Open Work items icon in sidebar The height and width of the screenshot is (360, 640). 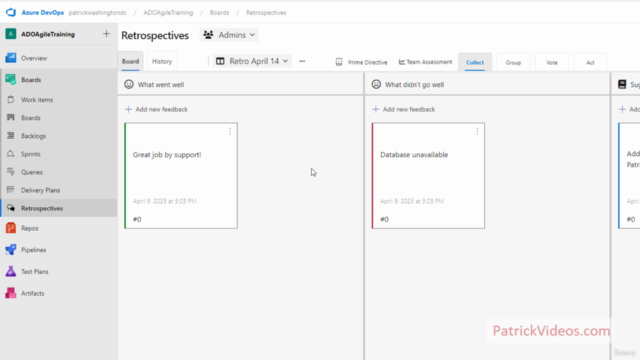(x=11, y=99)
